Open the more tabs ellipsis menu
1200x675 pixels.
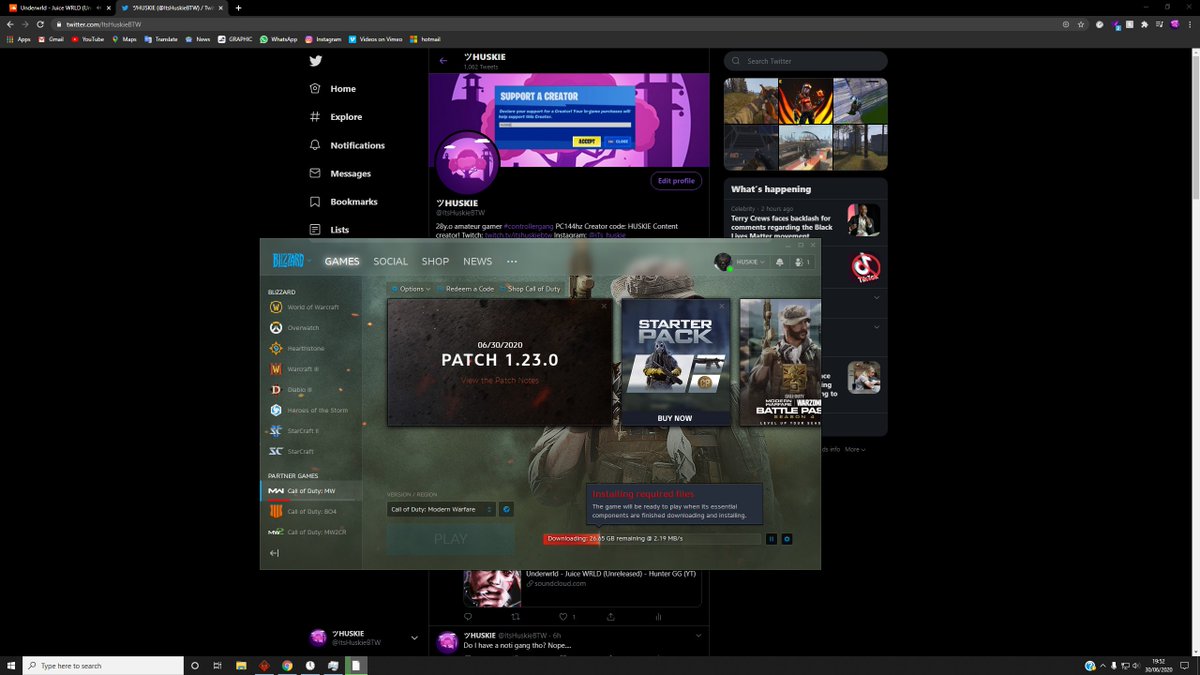point(512,262)
